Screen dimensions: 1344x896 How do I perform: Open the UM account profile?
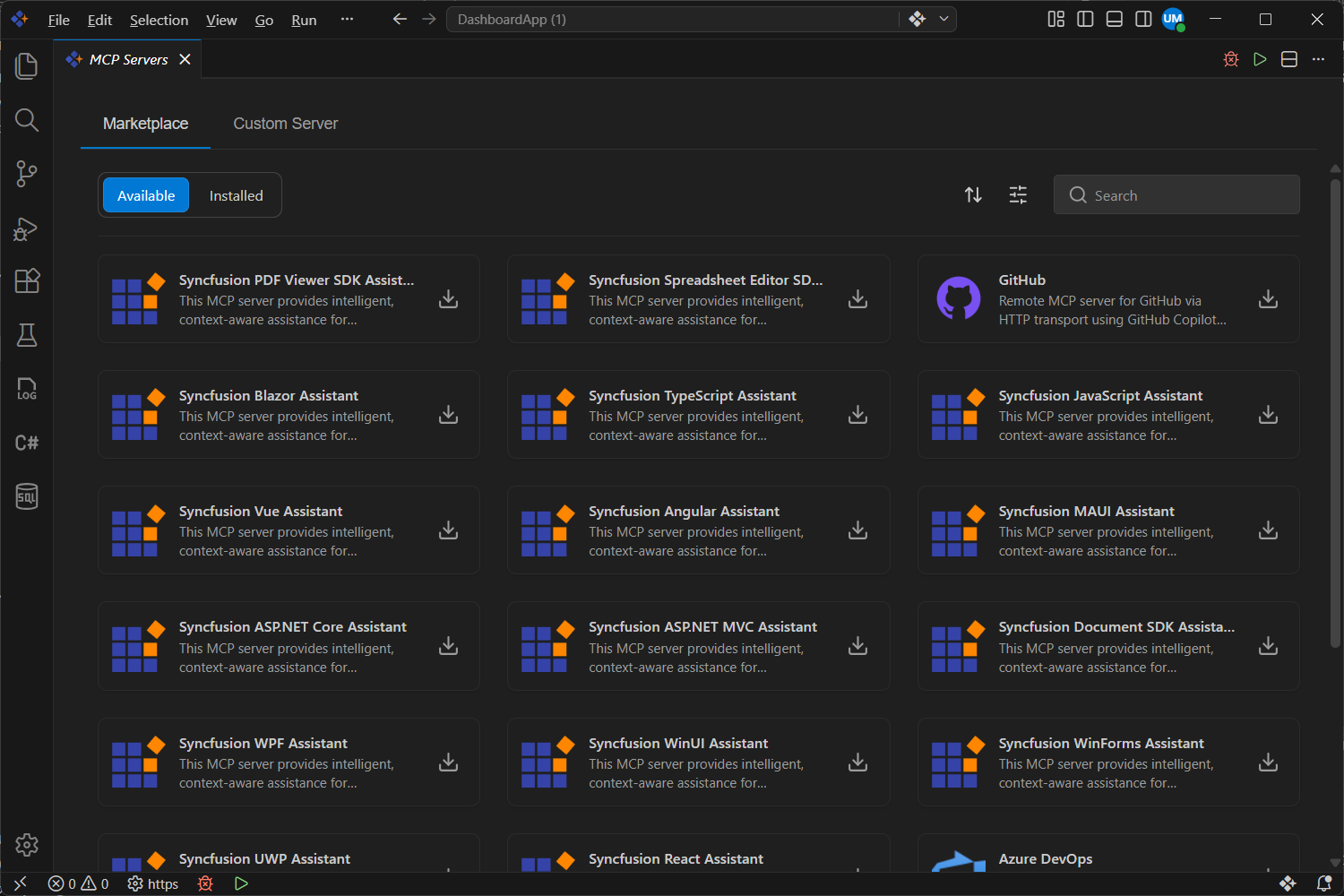(1173, 19)
